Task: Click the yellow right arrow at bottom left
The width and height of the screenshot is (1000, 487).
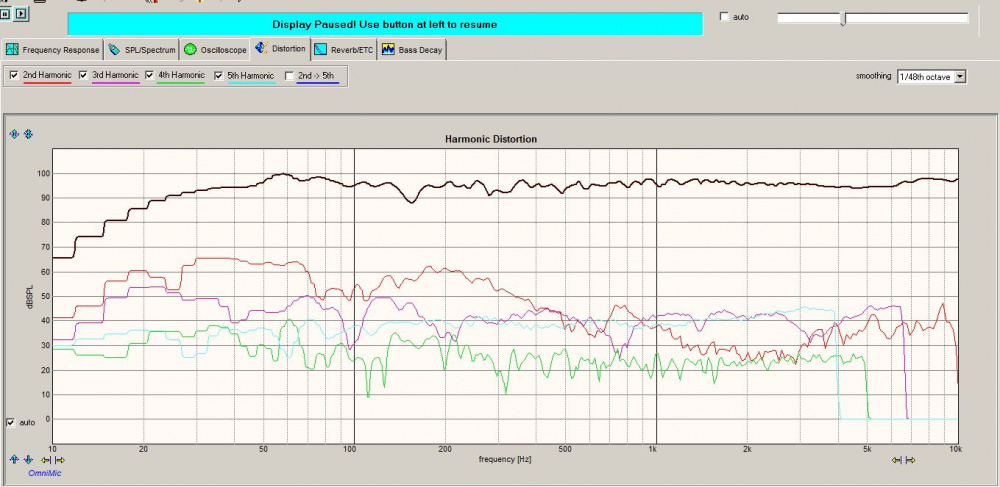Action: [60, 459]
